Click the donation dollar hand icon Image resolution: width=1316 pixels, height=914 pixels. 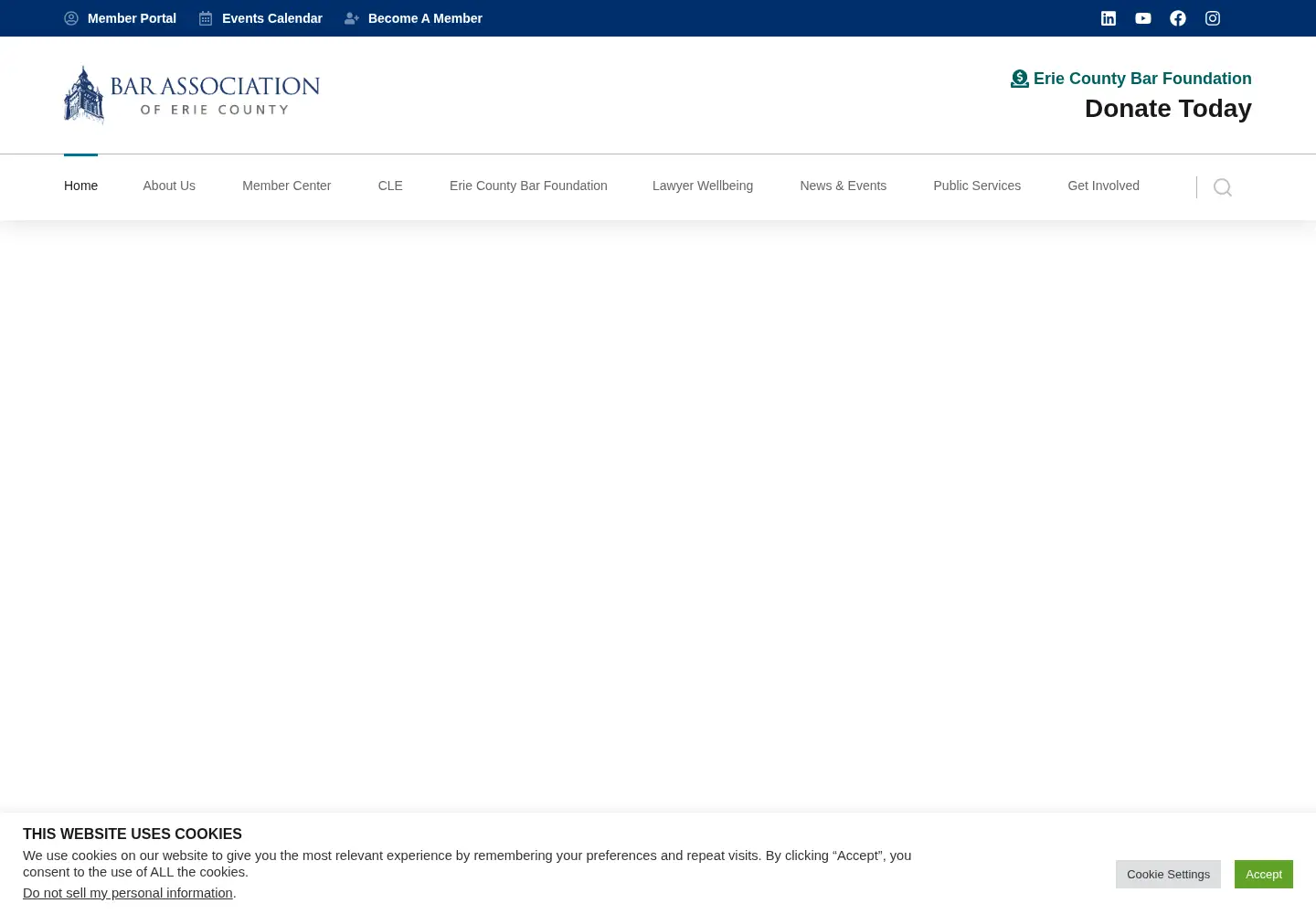click(1020, 79)
